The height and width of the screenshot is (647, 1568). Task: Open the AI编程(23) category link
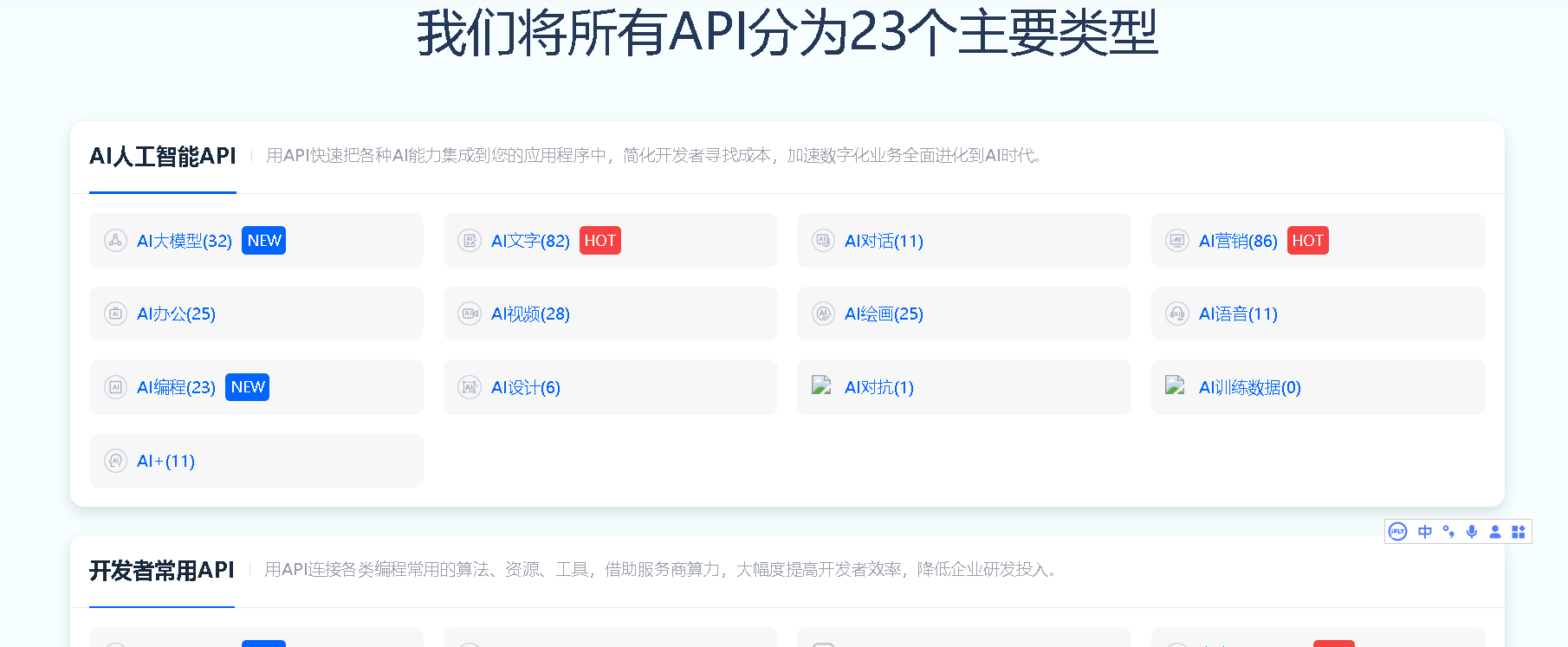pyautogui.click(x=176, y=387)
